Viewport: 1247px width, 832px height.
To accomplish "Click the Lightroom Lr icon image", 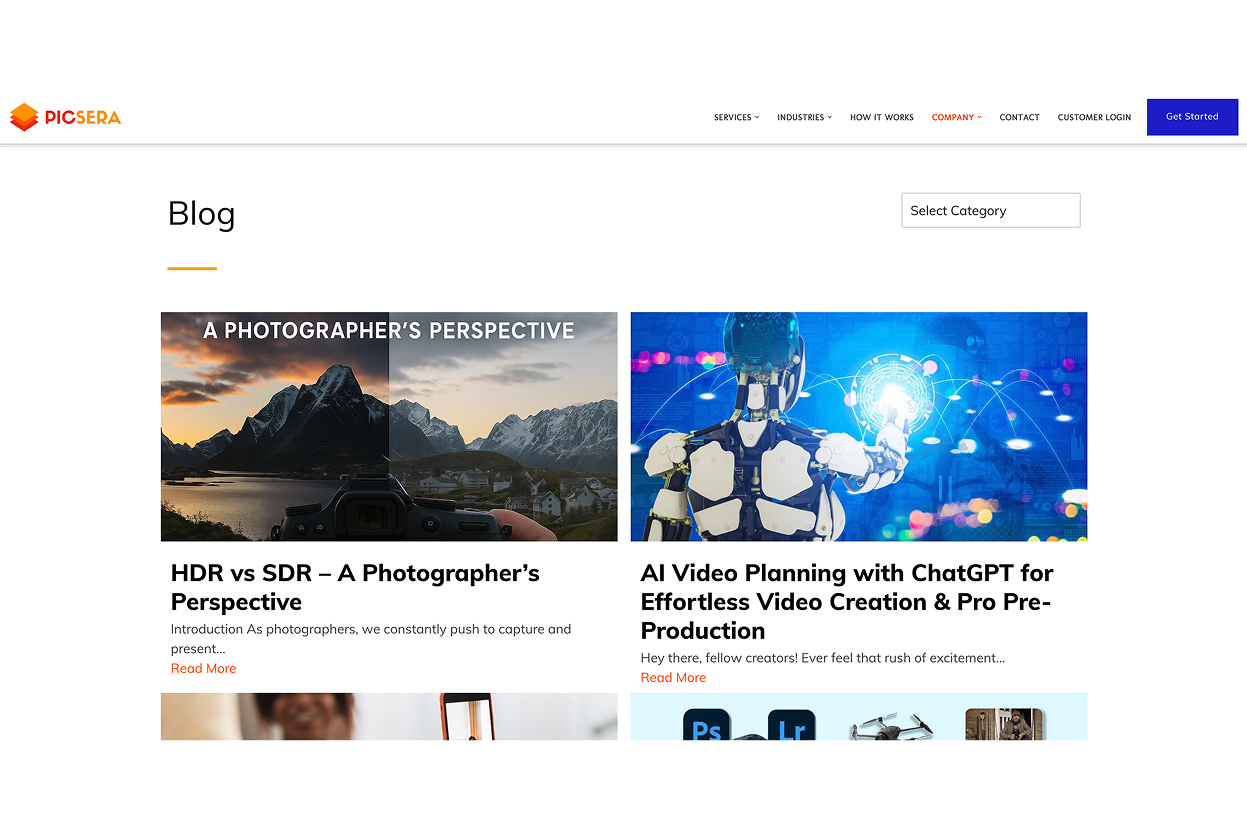I will [x=791, y=726].
